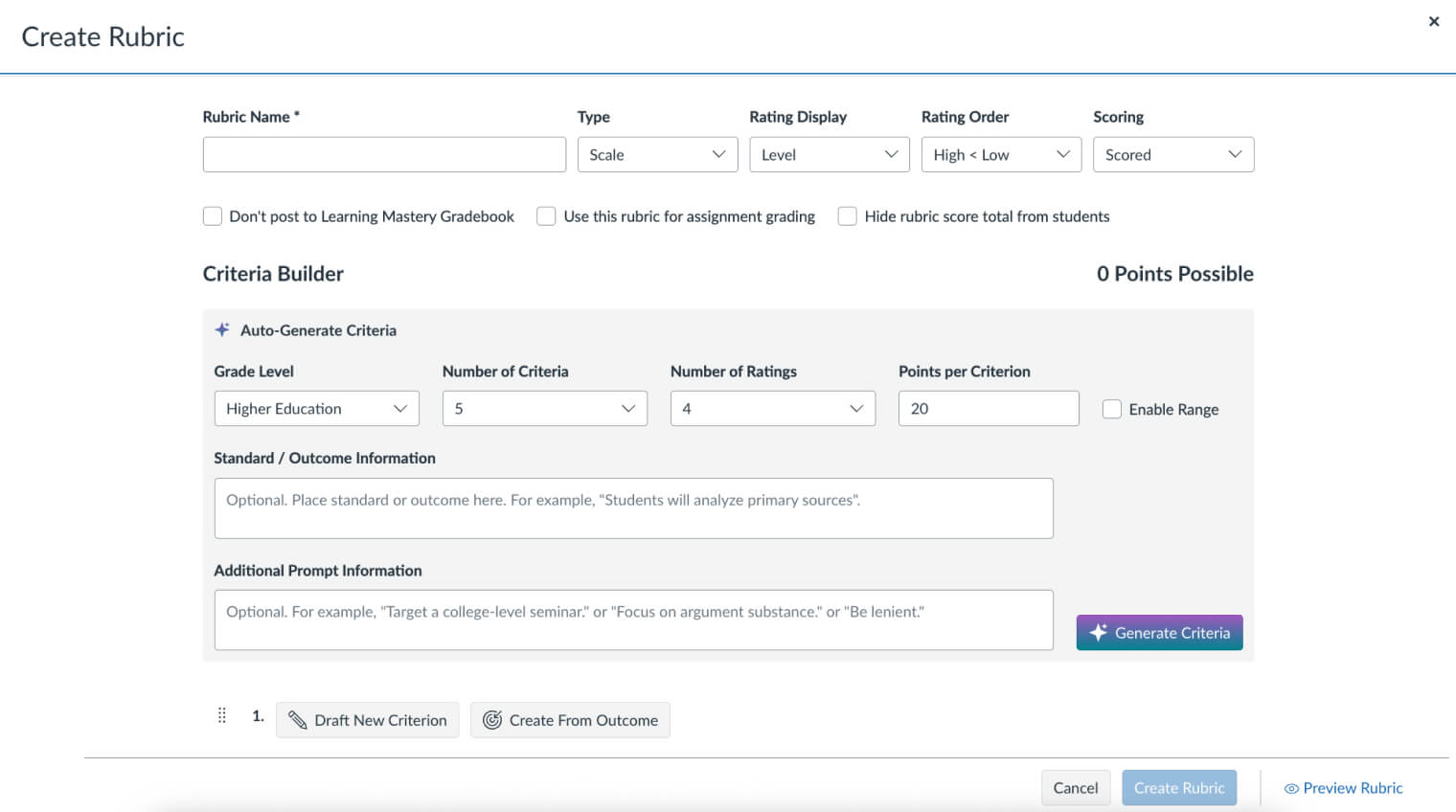Open the Type dropdown showing Scale

657,155
